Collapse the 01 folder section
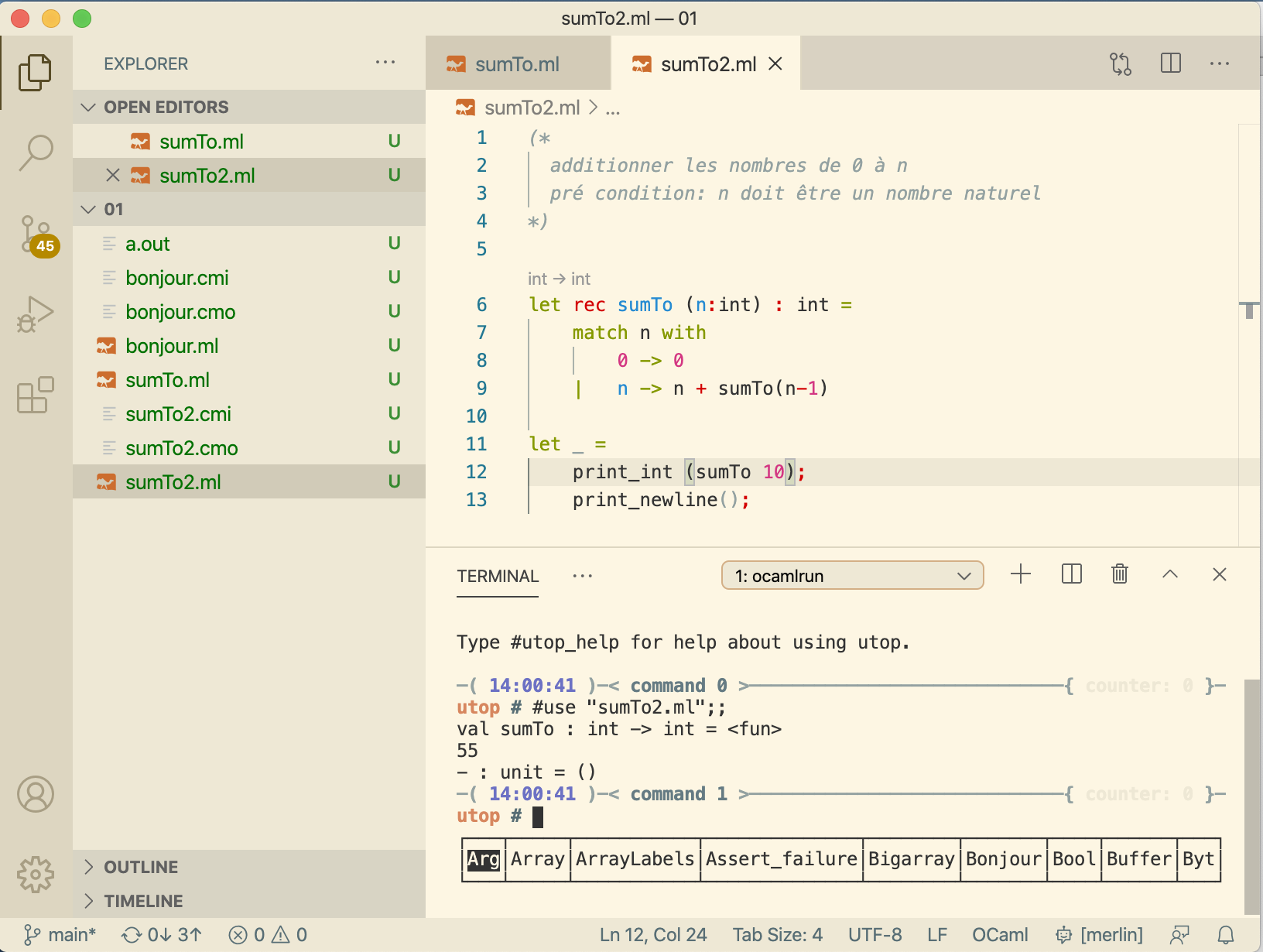This screenshot has height=952, width=1263. pyautogui.click(x=249, y=209)
